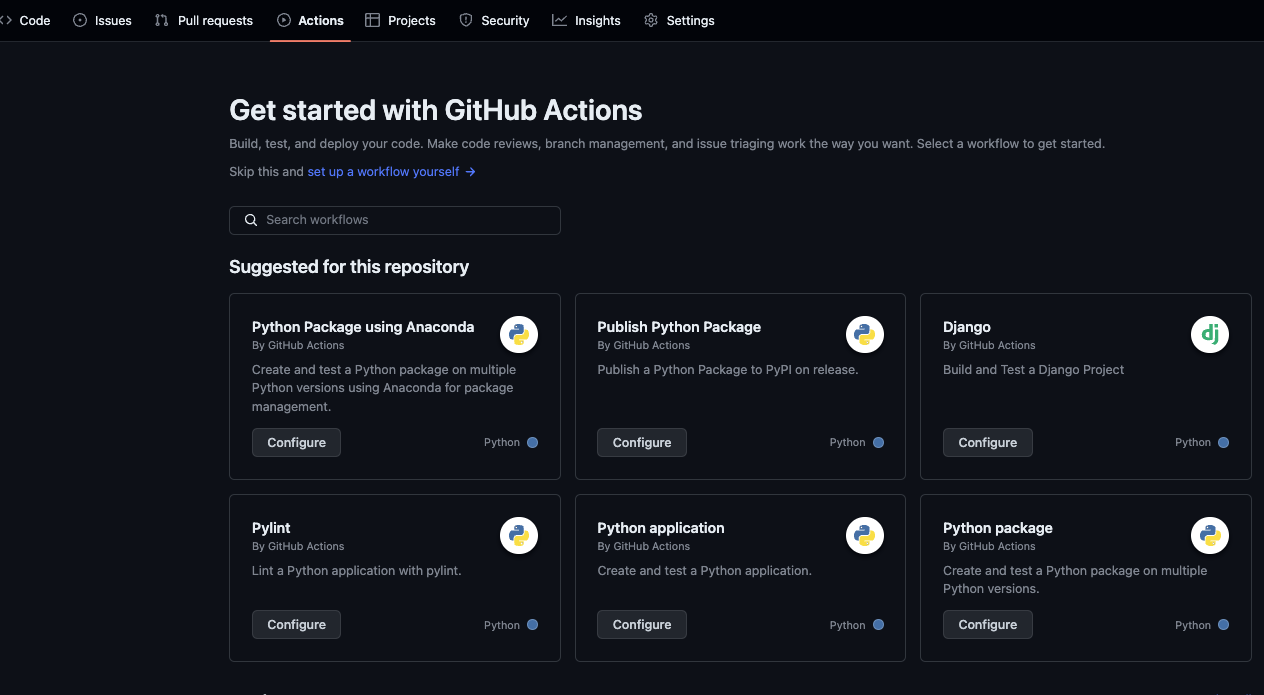
Task: Open the Insights tab
Action: pyautogui.click(x=586, y=20)
